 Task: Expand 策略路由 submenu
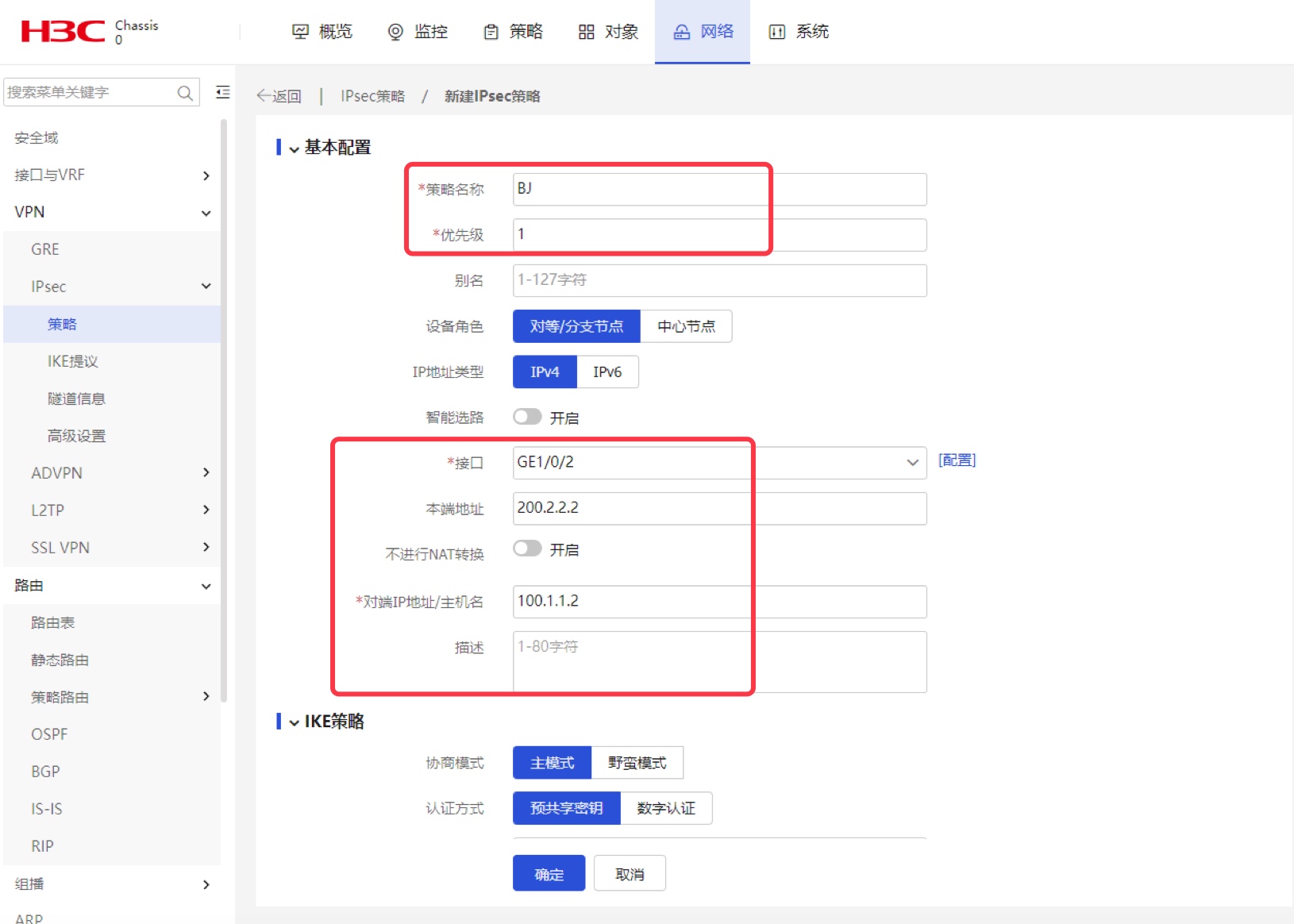pyautogui.click(x=206, y=696)
